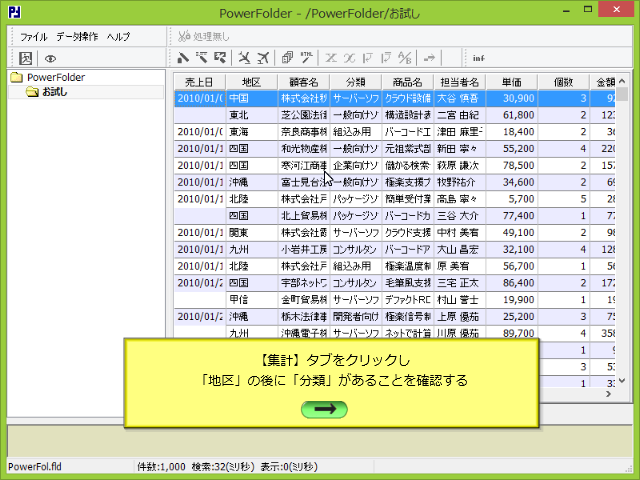The image size is (640, 480).
Task: Select the price cell 30,900
Action: tap(512, 98)
